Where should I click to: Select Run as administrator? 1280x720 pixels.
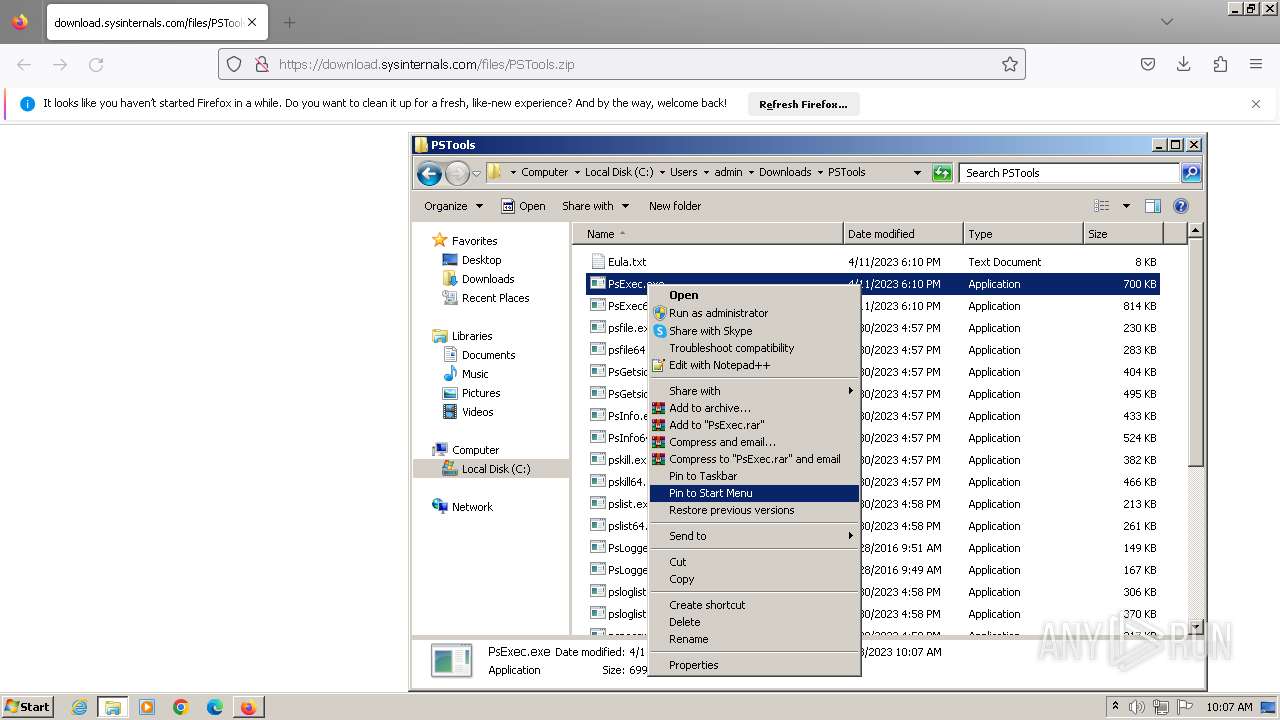pyautogui.click(x=754, y=313)
